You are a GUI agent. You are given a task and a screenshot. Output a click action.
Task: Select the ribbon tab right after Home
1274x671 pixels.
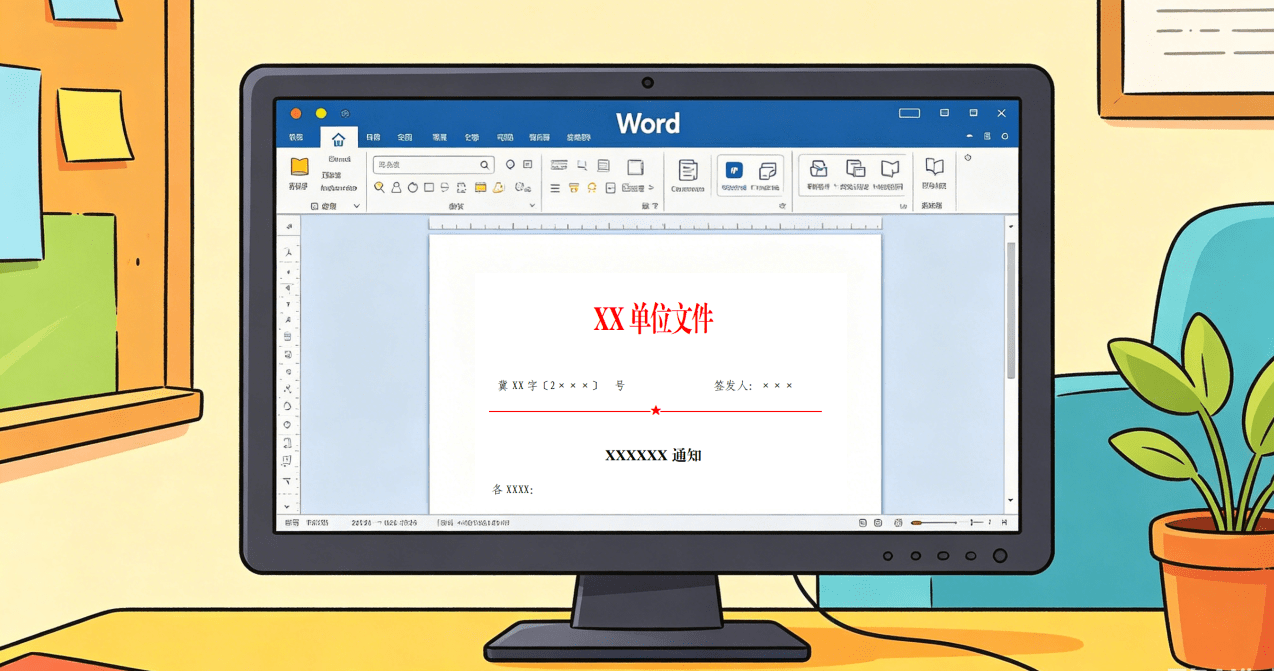point(373,138)
